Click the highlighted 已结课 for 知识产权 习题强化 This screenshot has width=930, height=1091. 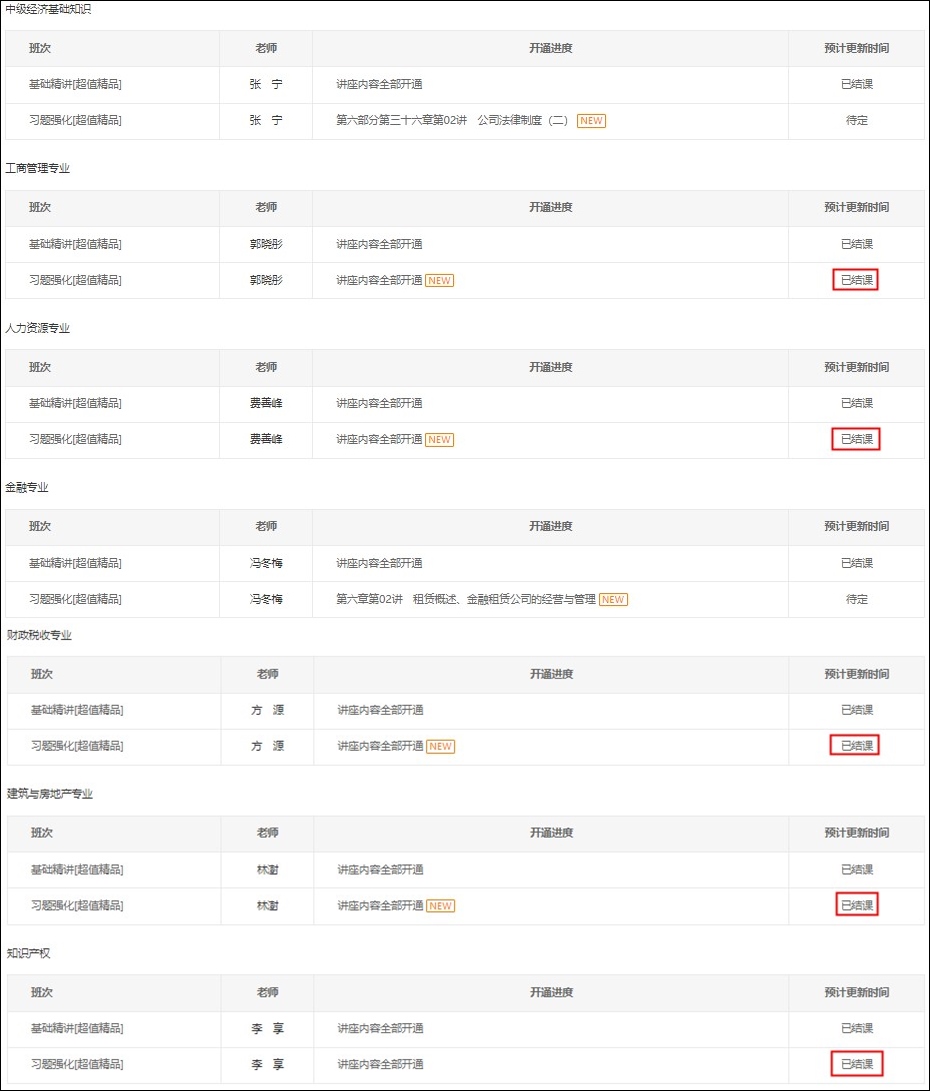pos(855,1063)
